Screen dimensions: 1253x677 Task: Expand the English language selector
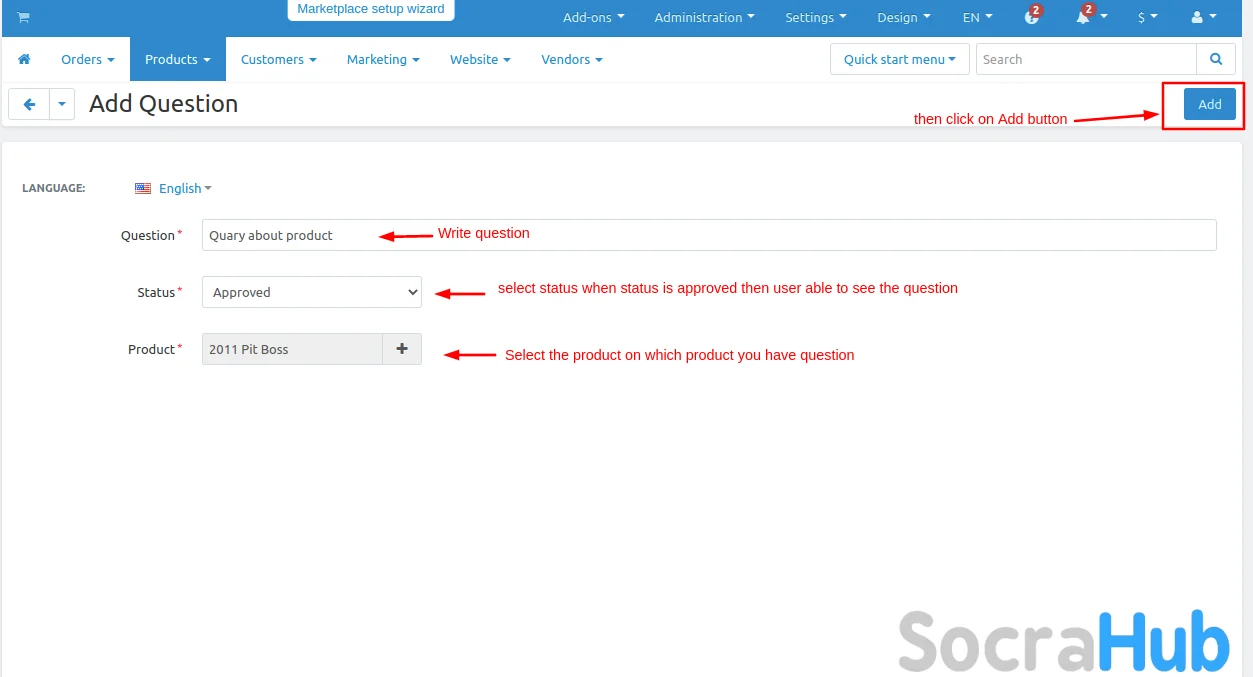pos(174,188)
